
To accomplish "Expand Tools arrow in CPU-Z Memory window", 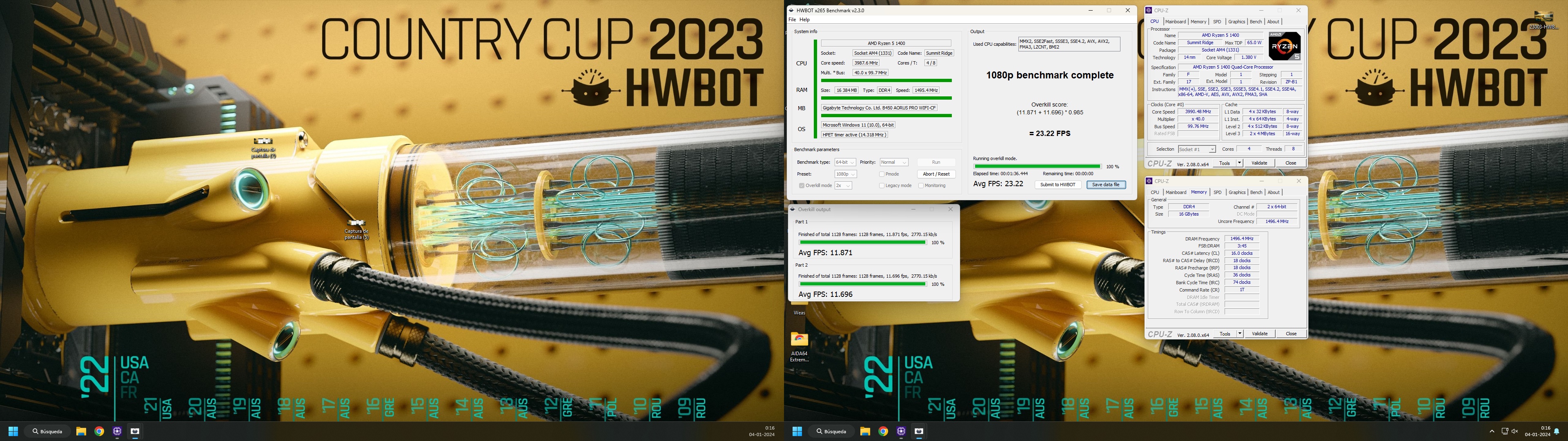I will pyautogui.click(x=1239, y=334).
